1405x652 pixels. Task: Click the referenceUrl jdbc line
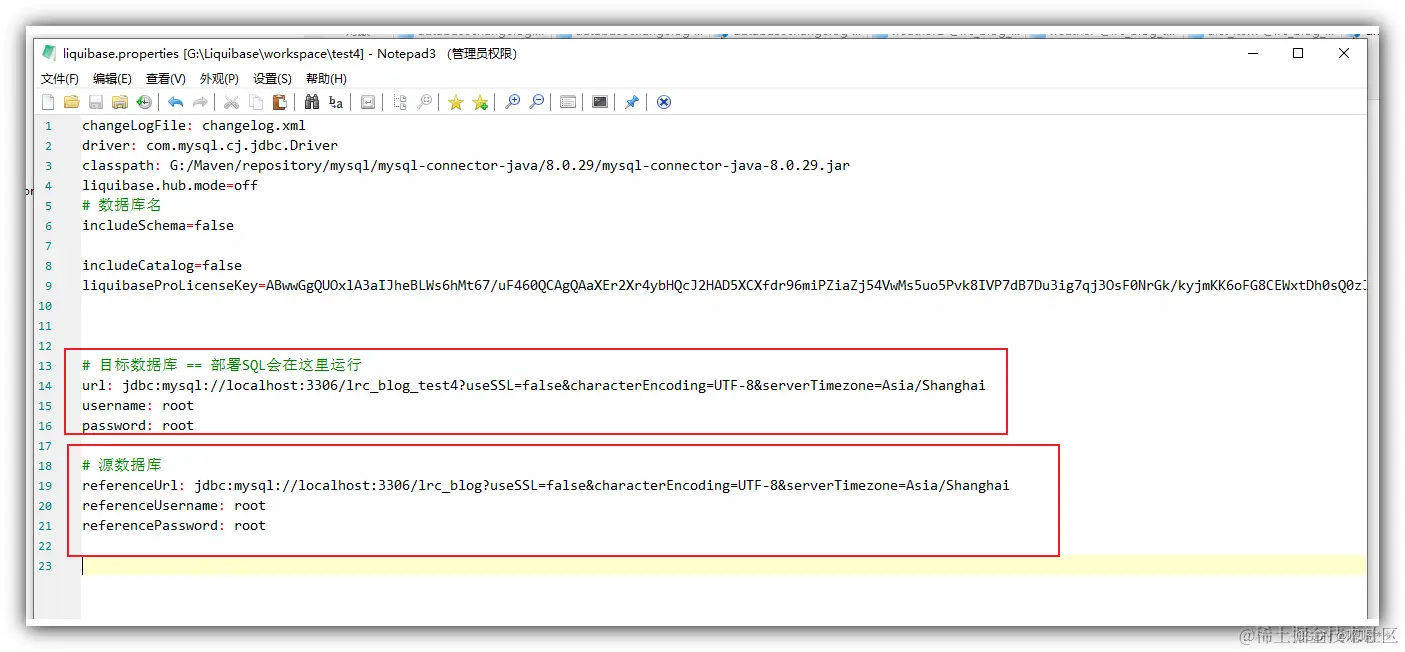(546, 486)
